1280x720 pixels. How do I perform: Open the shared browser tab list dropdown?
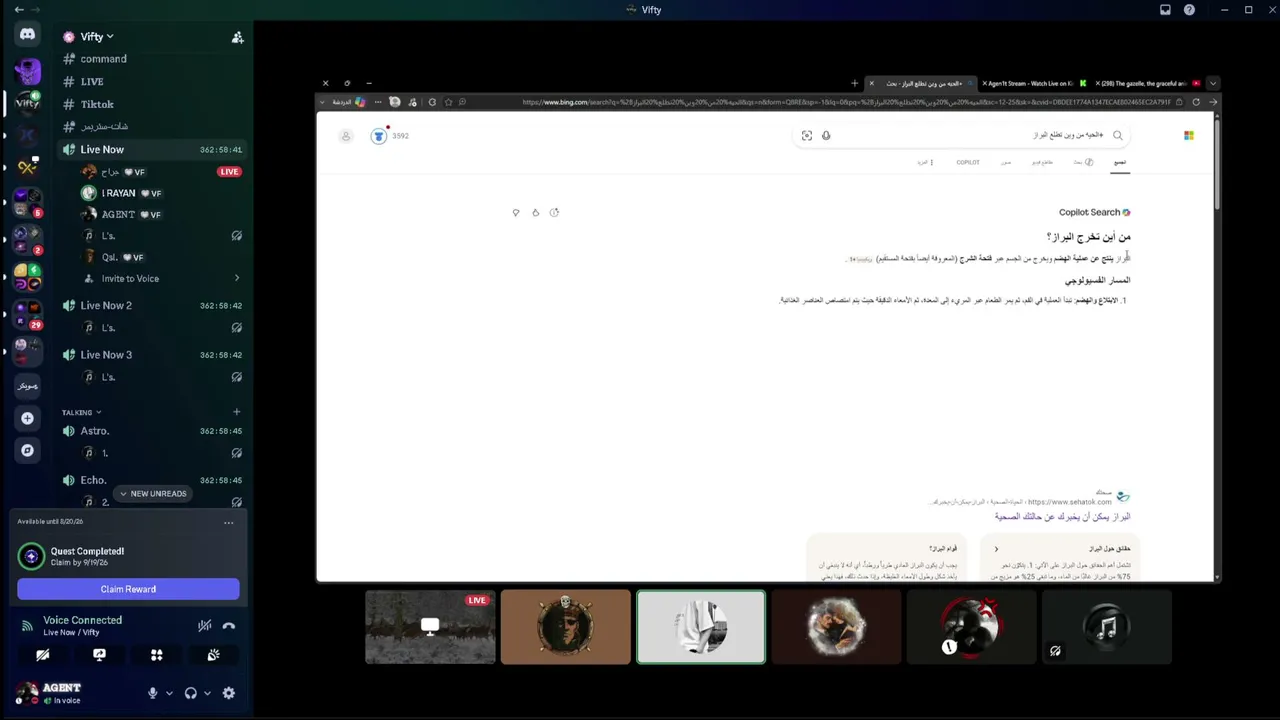click(x=1213, y=84)
